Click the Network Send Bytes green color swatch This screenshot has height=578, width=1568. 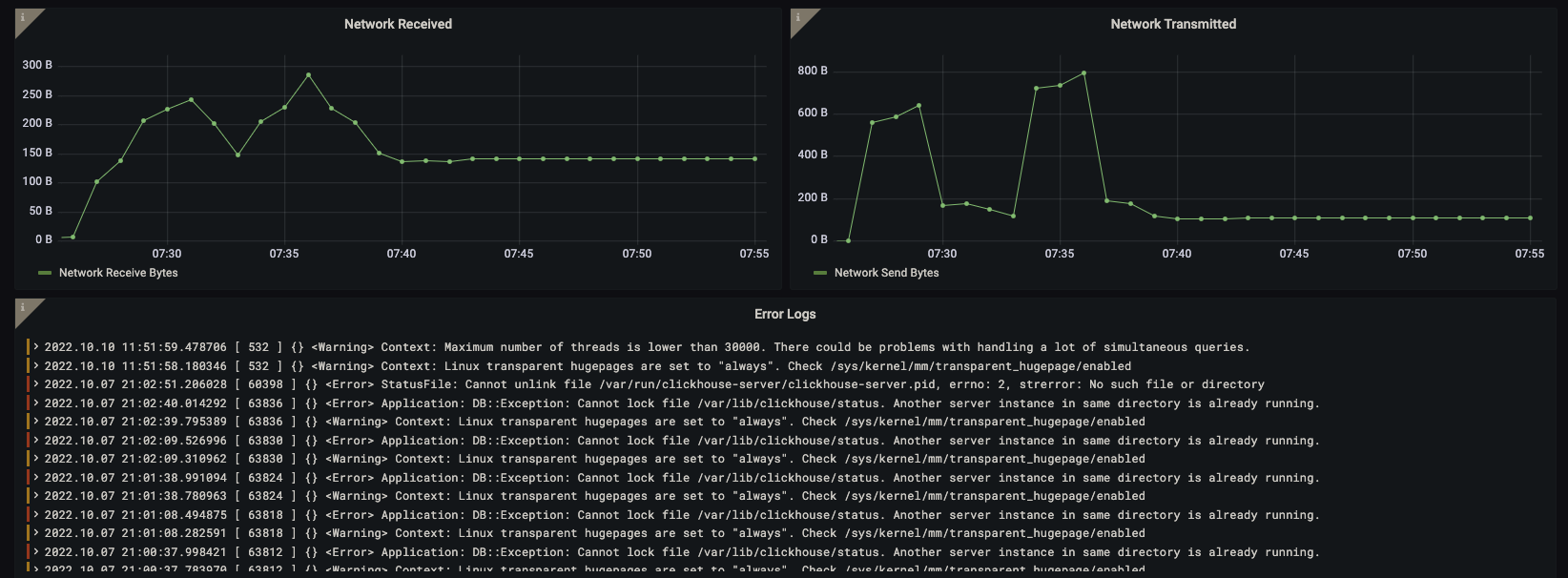[x=820, y=273]
